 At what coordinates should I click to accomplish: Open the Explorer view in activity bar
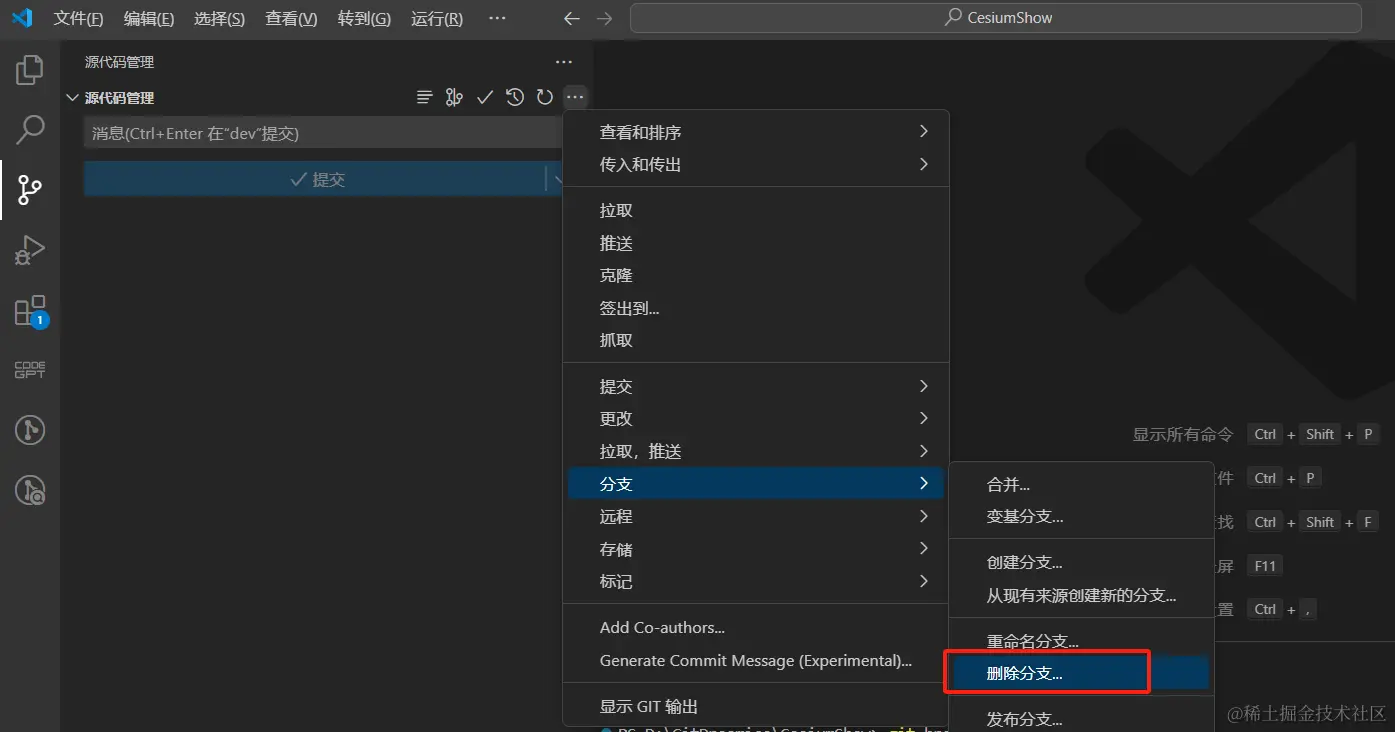(x=30, y=70)
